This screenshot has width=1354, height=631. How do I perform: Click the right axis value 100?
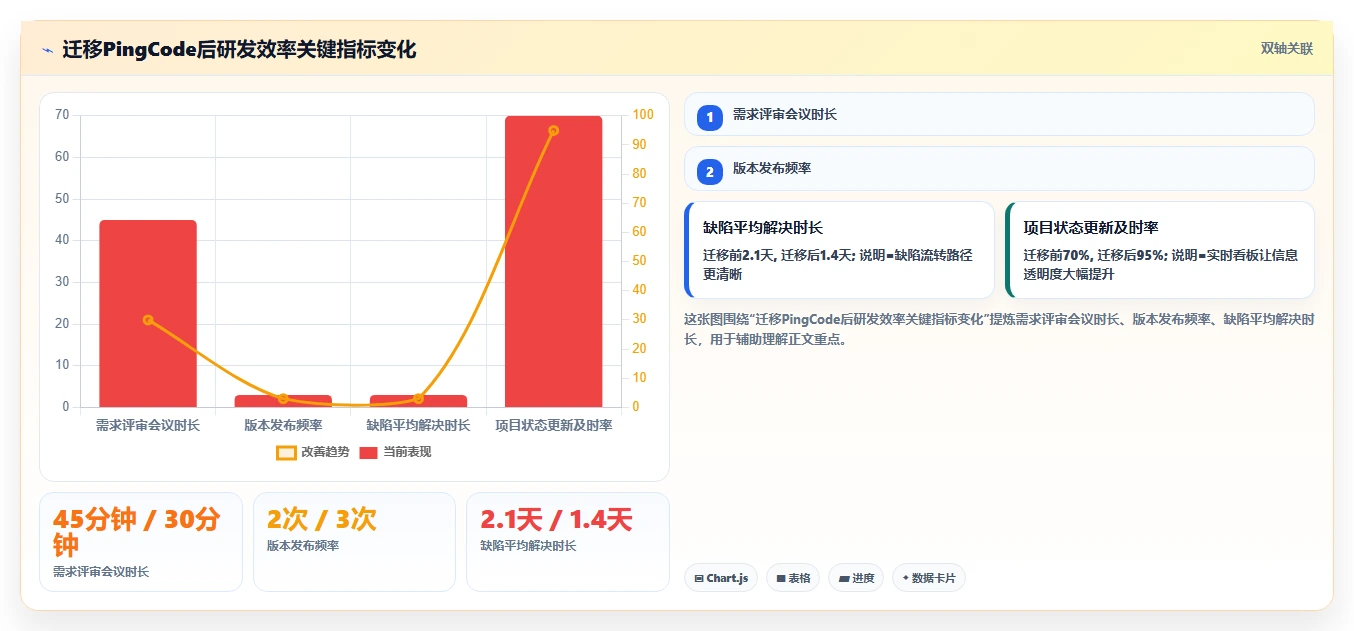click(x=642, y=115)
